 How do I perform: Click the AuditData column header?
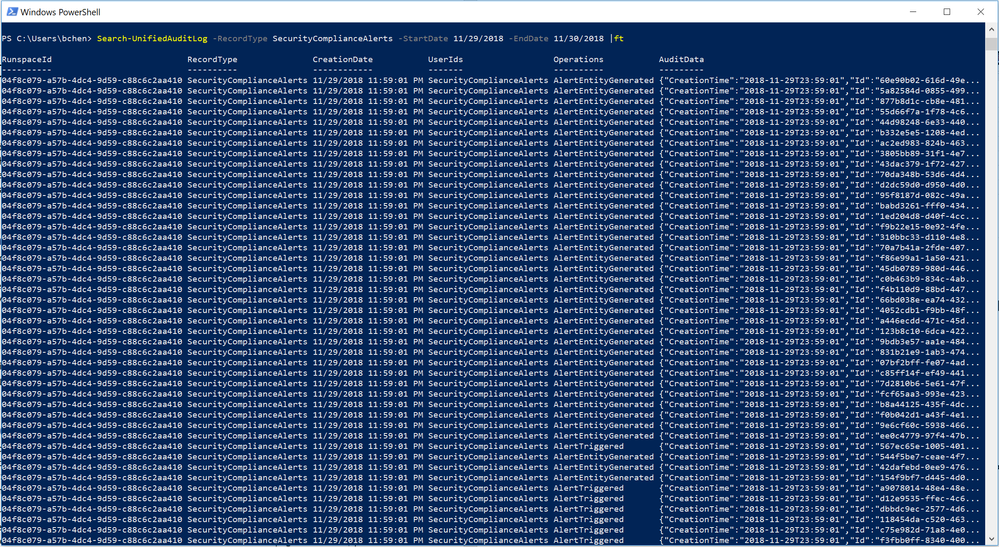click(681, 59)
